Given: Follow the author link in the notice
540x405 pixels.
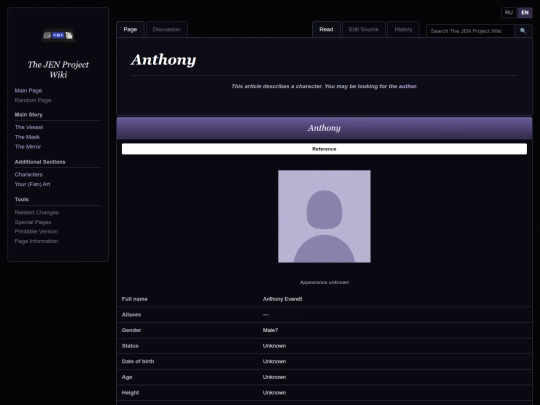Looking at the screenshot, I should click(407, 86).
